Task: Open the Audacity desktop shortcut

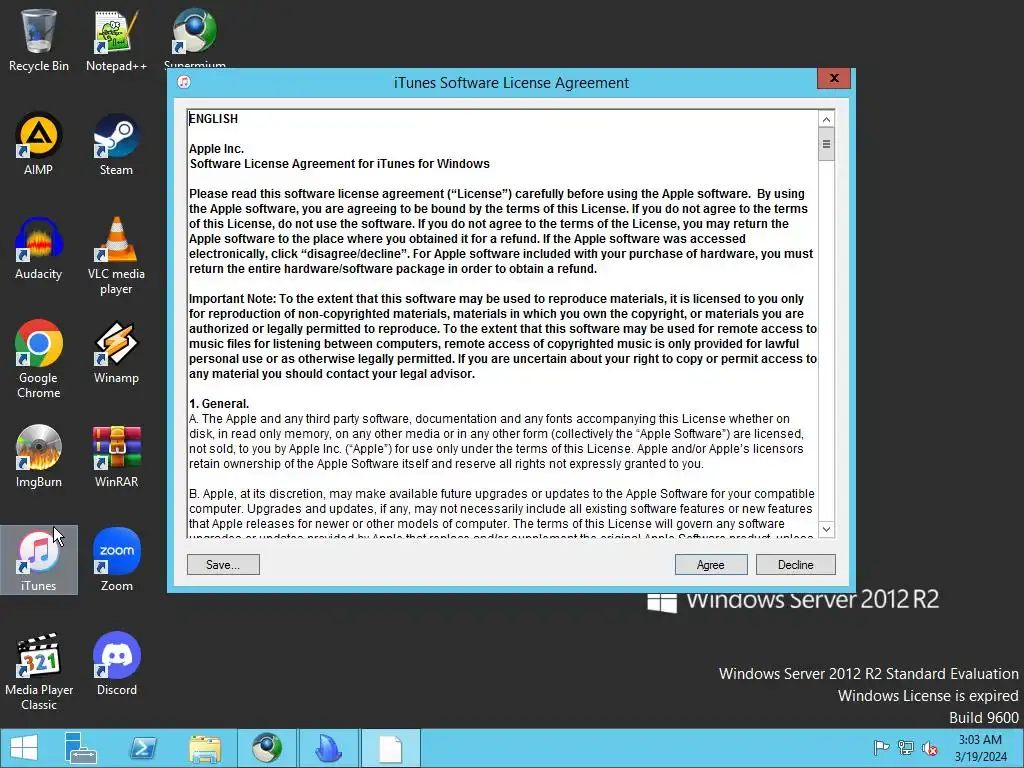Action: coord(39,248)
